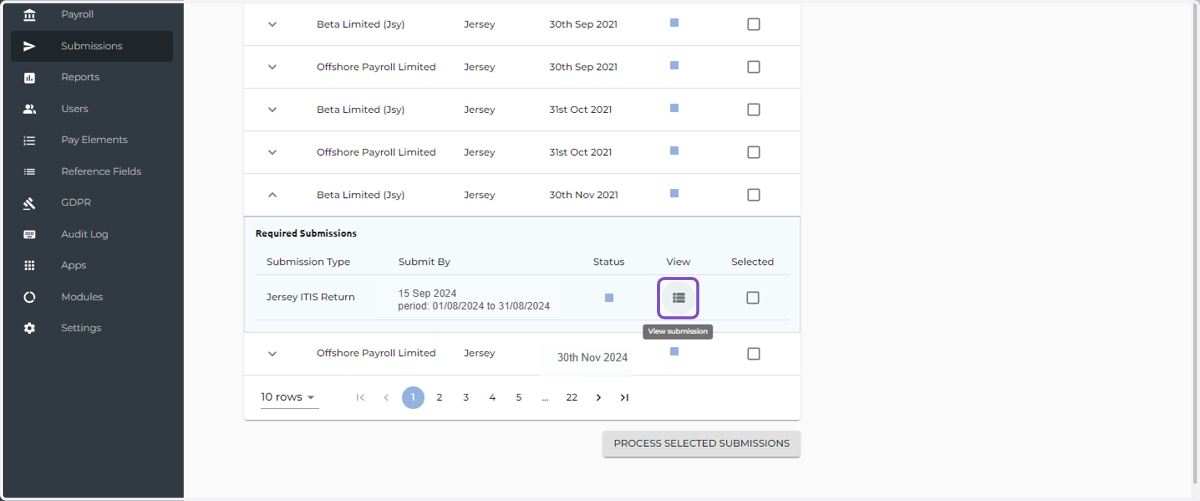Click the Submission Type column header
The height and width of the screenshot is (501, 1200).
pyautogui.click(x=308, y=262)
